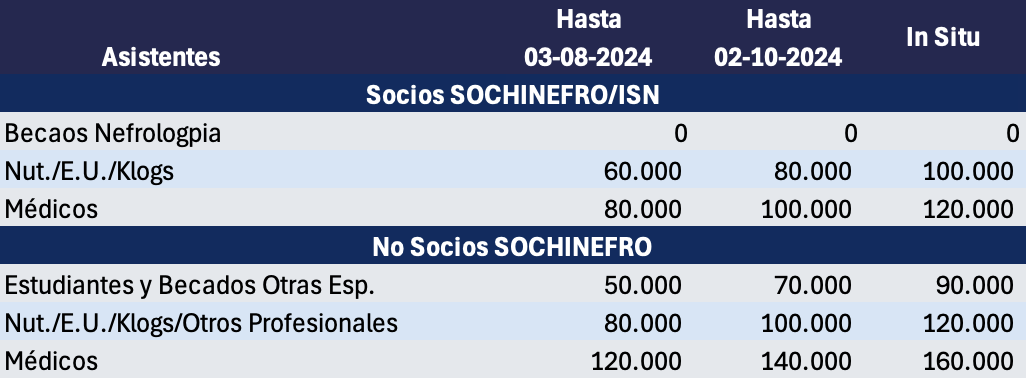Click the 160.000 In Situ cell
Screen dimensions: 1026x378
tap(968, 361)
